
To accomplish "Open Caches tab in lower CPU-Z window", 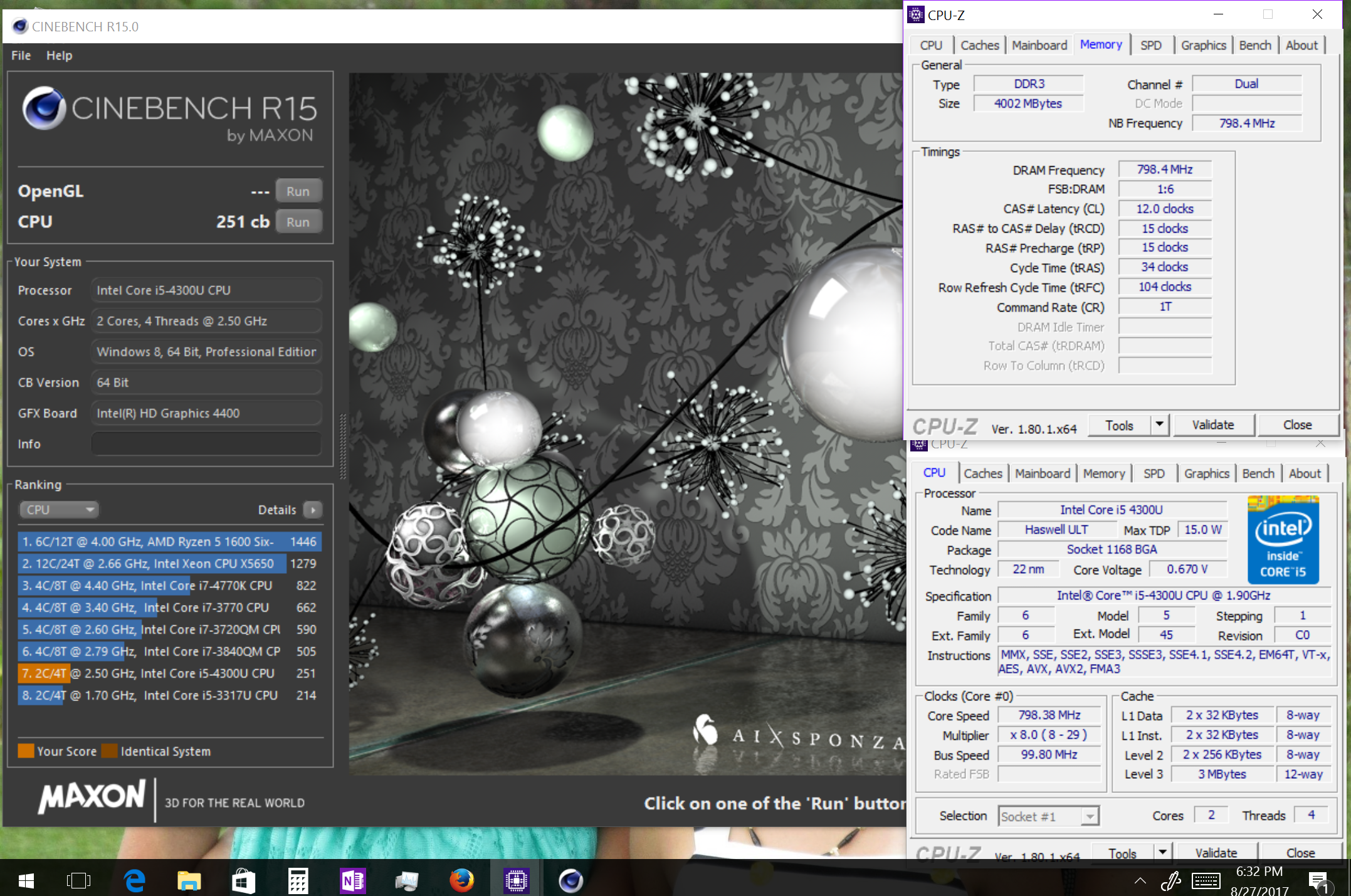I will [x=982, y=473].
